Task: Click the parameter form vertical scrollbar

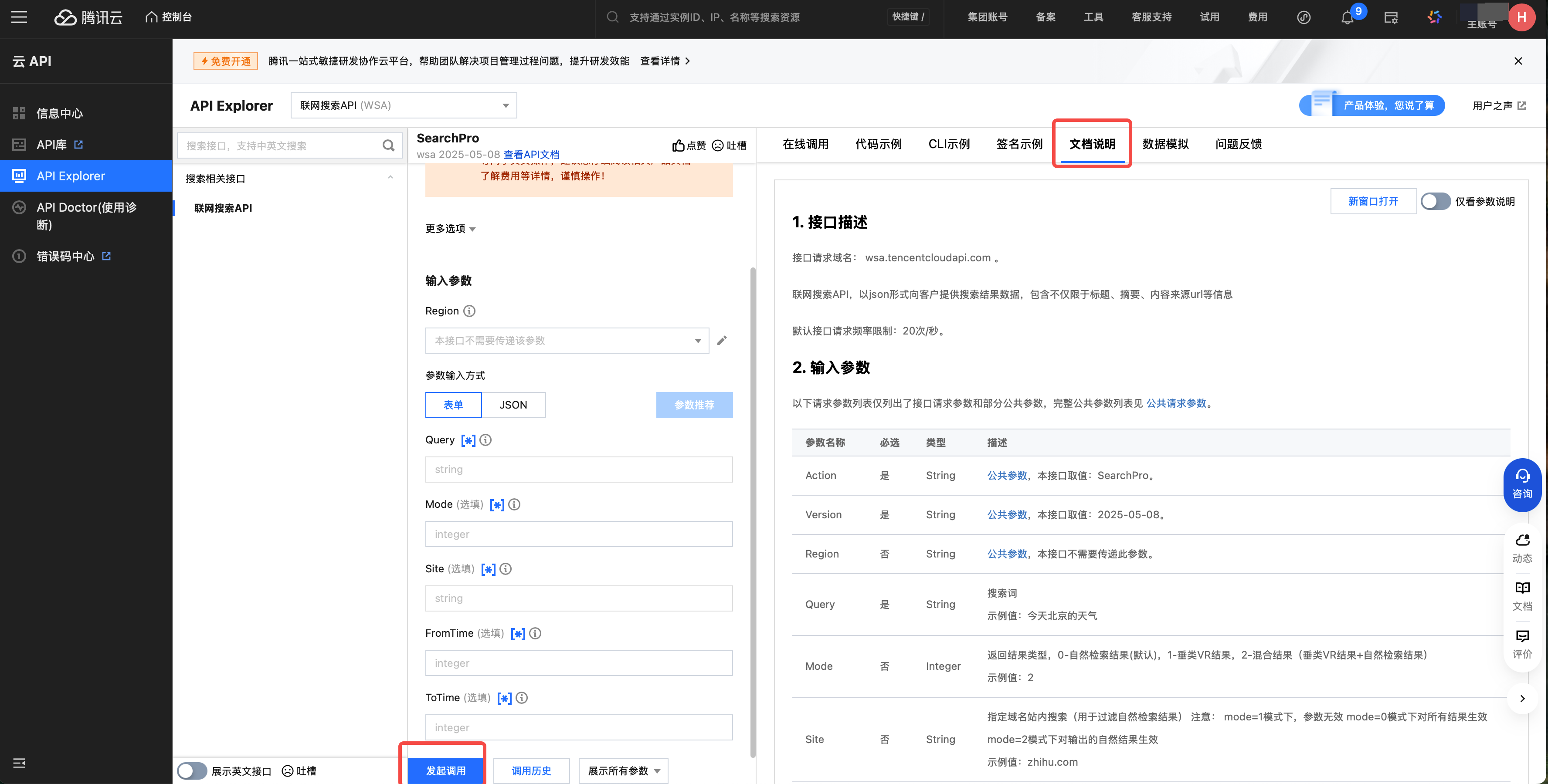Action: click(752, 510)
